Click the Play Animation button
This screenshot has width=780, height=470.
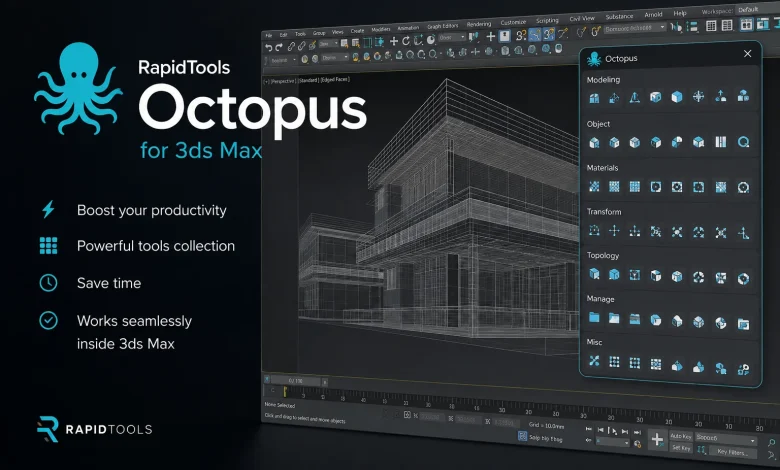click(x=614, y=431)
